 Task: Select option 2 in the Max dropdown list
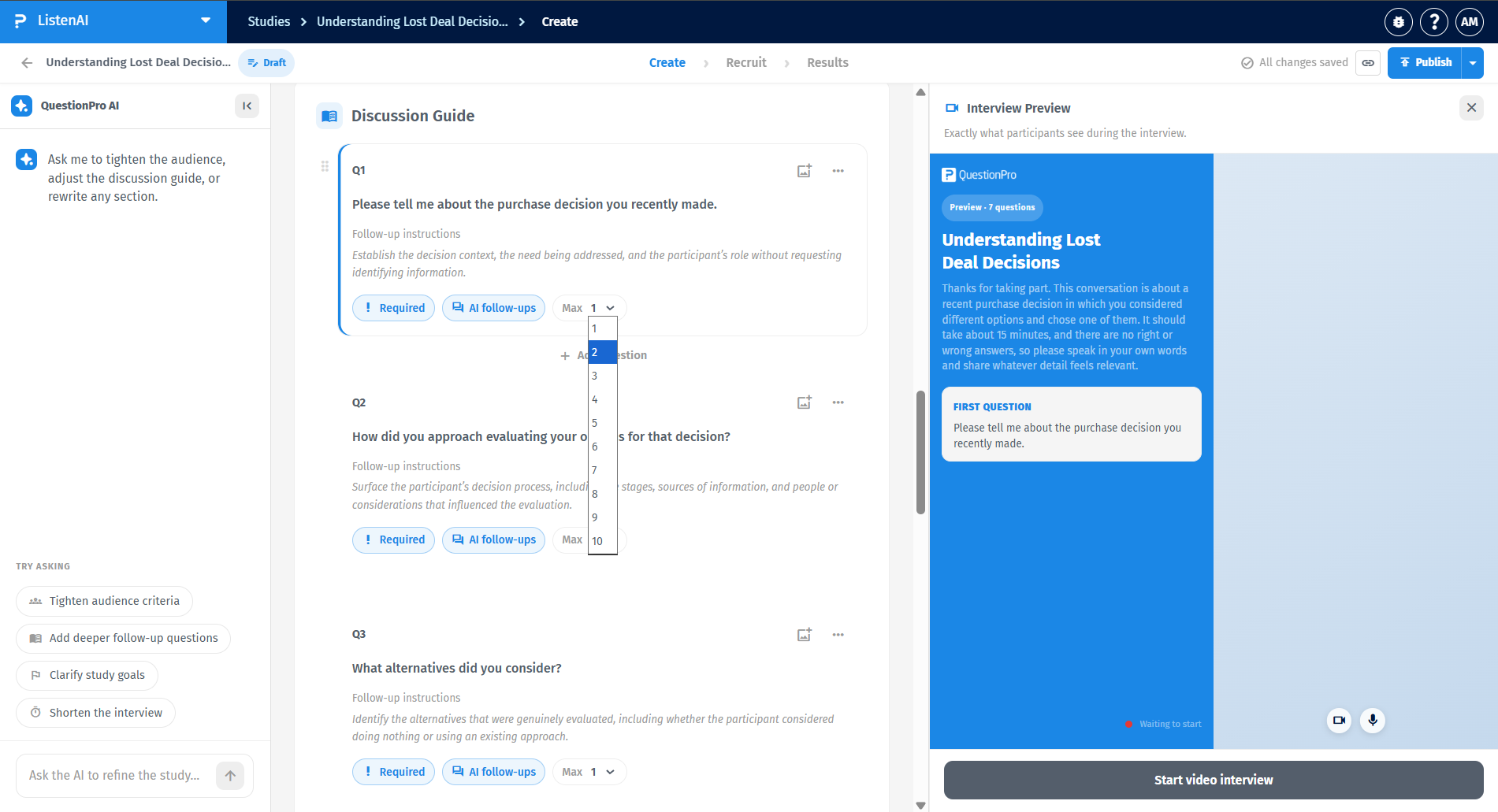(x=603, y=352)
